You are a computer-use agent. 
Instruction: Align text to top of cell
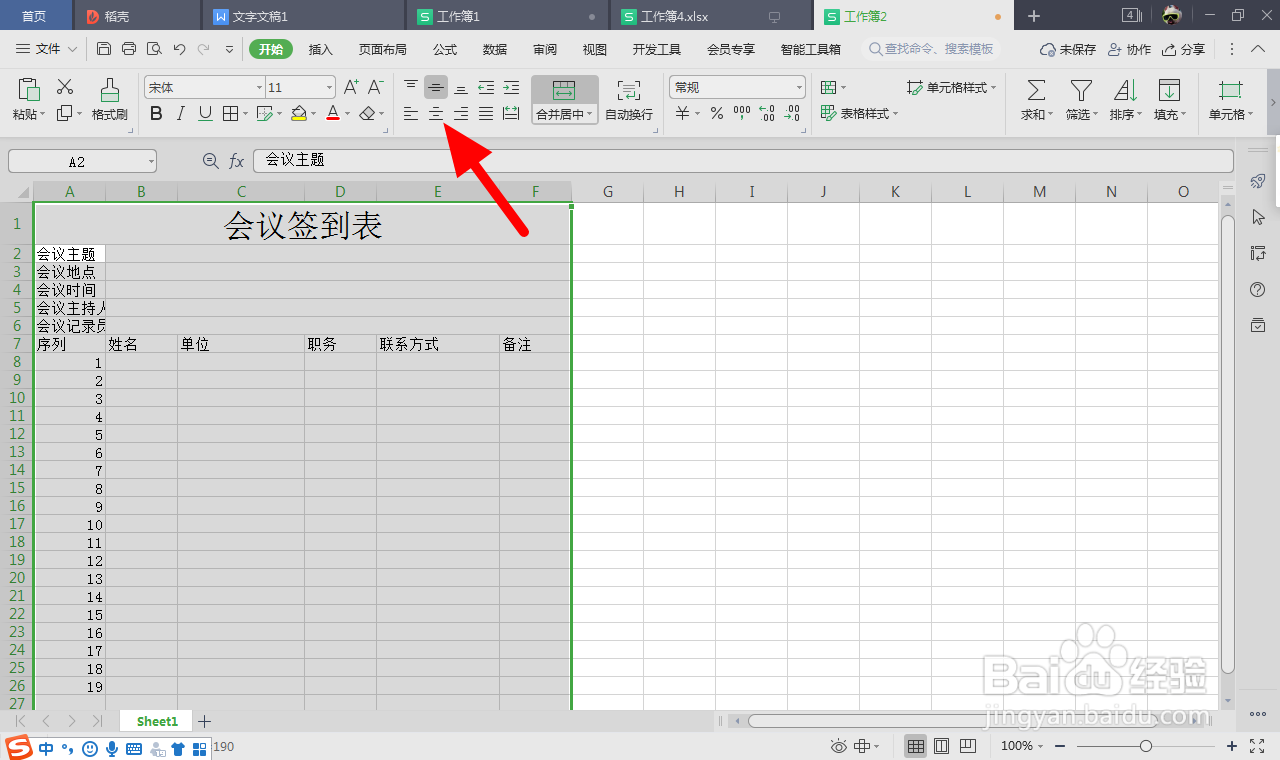[411, 88]
